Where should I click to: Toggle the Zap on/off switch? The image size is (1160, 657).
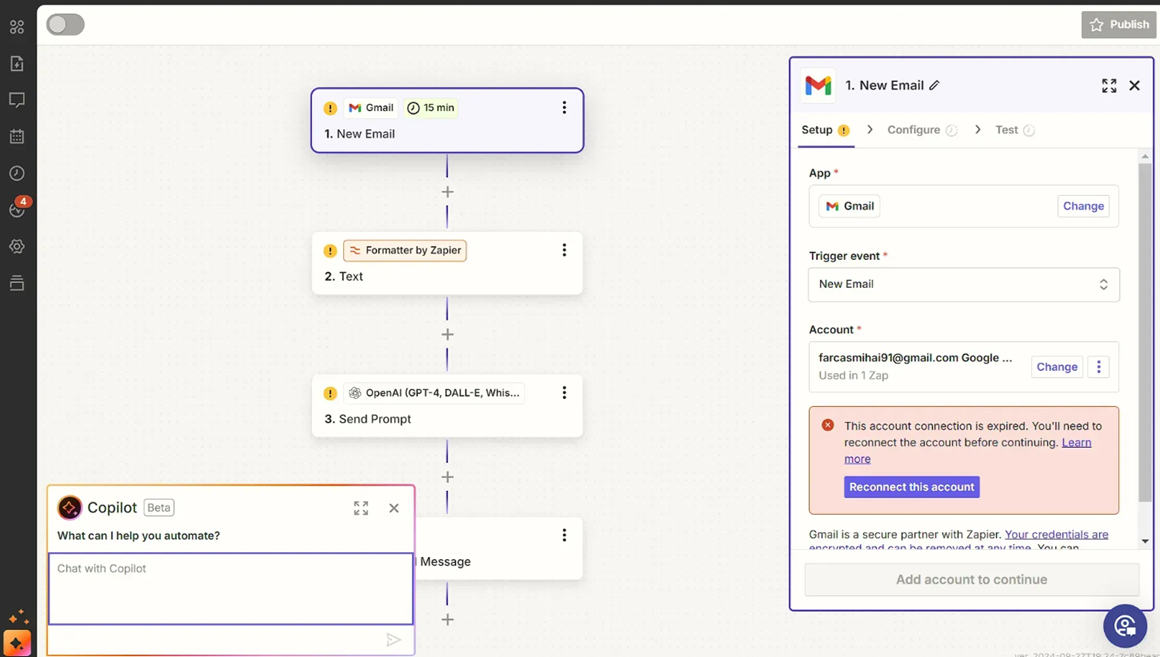[x=65, y=24]
